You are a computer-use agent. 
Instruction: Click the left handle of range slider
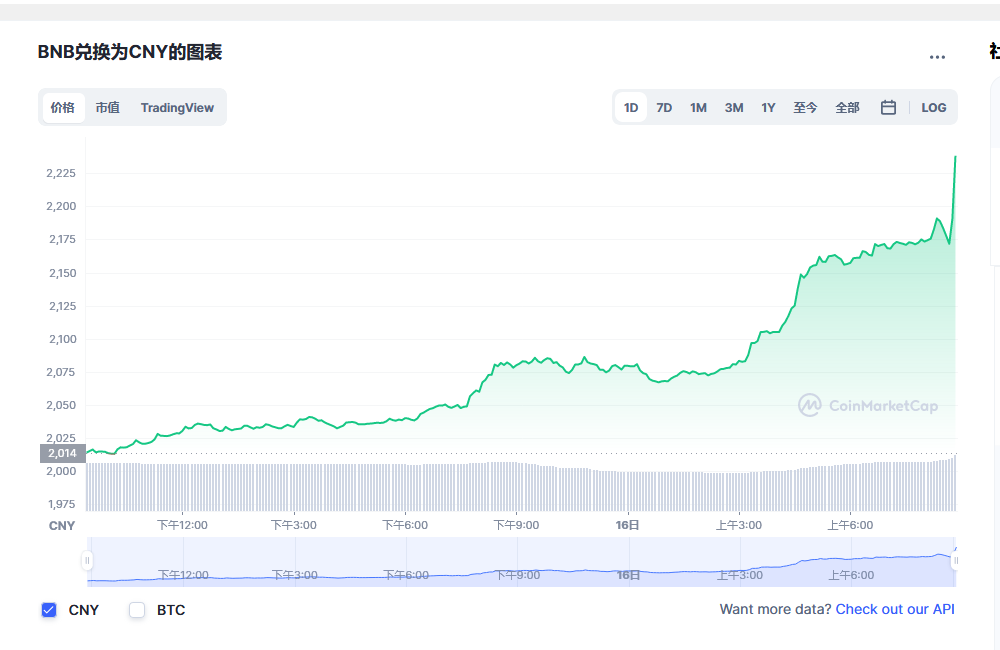[x=88, y=561]
